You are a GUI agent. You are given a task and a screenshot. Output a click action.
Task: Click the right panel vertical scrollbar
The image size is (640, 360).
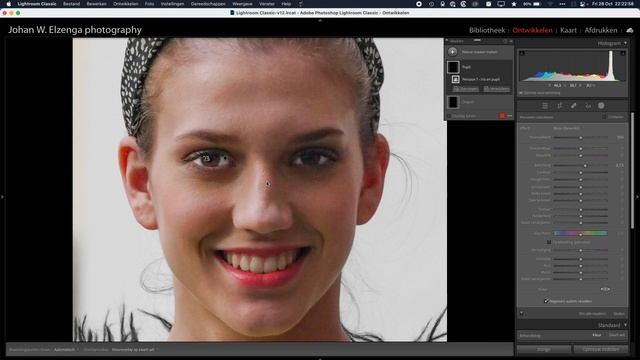pyautogui.click(x=633, y=171)
